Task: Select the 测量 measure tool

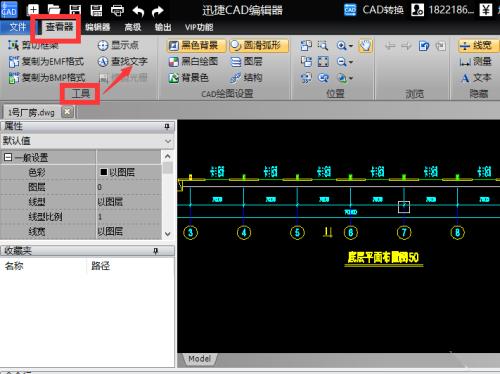Action: pyautogui.click(x=475, y=61)
